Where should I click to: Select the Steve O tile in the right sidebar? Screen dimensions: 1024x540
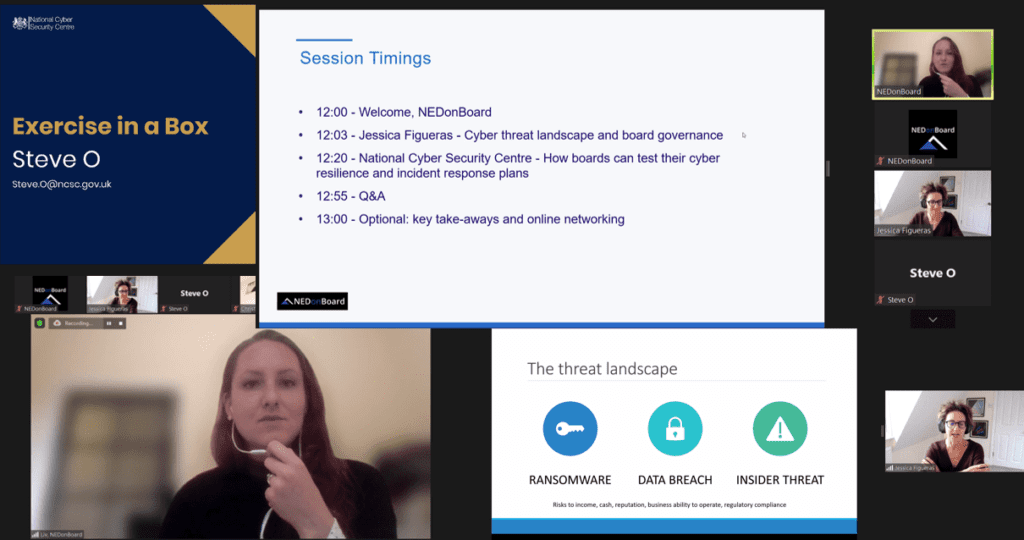coord(933,273)
